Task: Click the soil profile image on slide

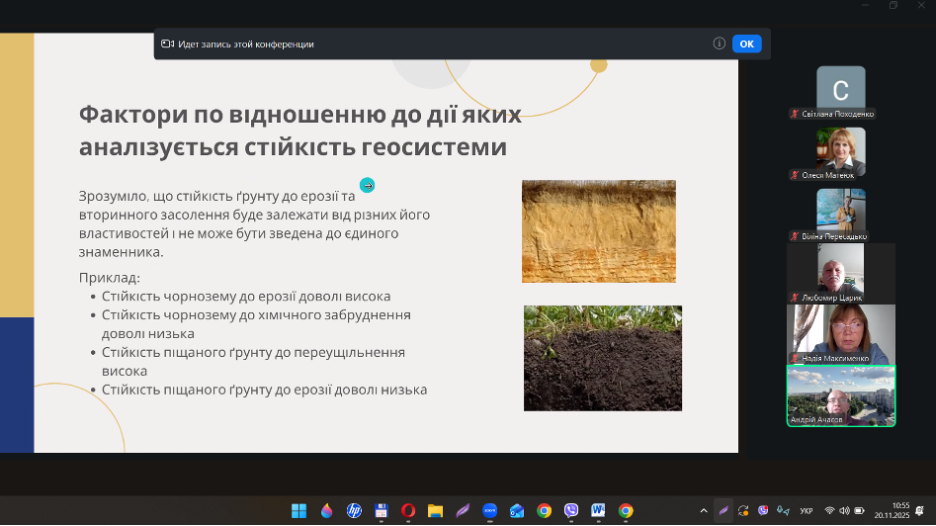Action: [x=598, y=231]
